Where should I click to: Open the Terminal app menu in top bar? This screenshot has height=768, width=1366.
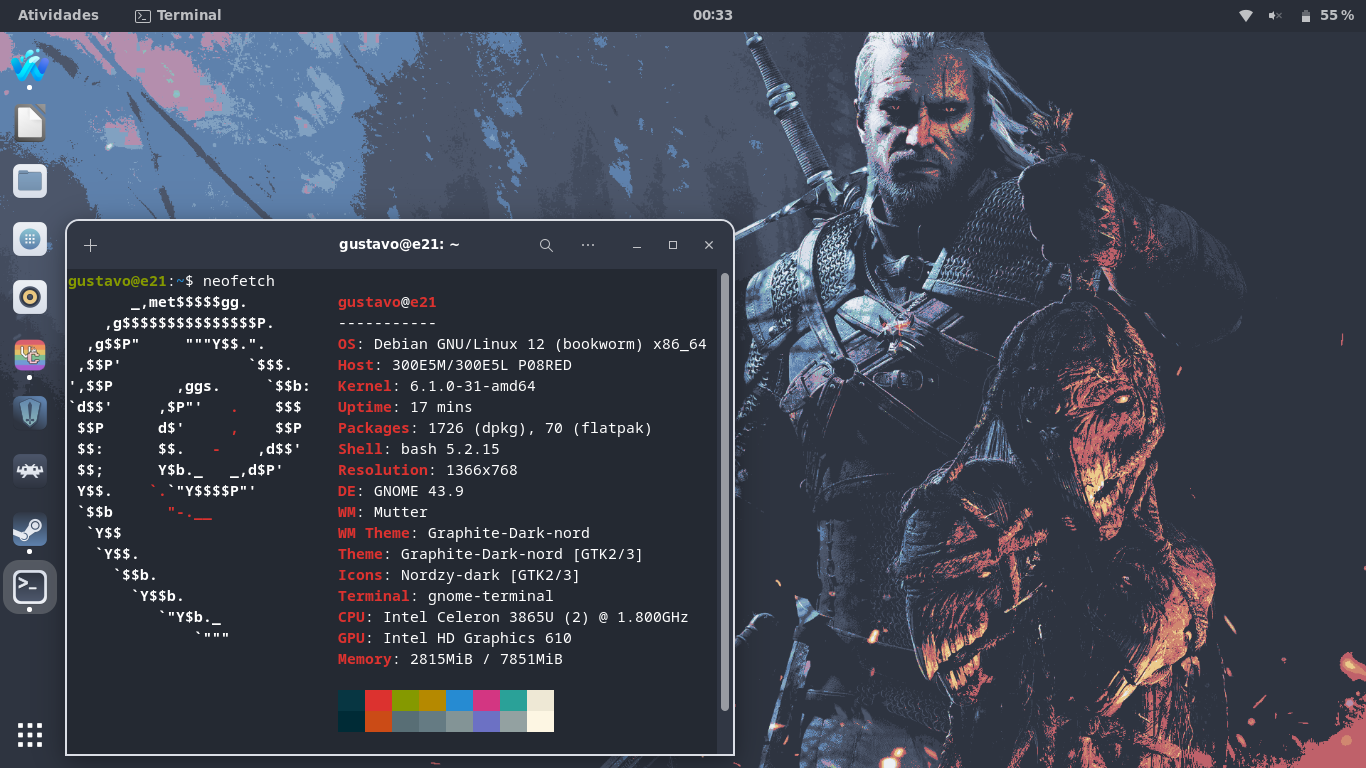[x=178, y=15]
